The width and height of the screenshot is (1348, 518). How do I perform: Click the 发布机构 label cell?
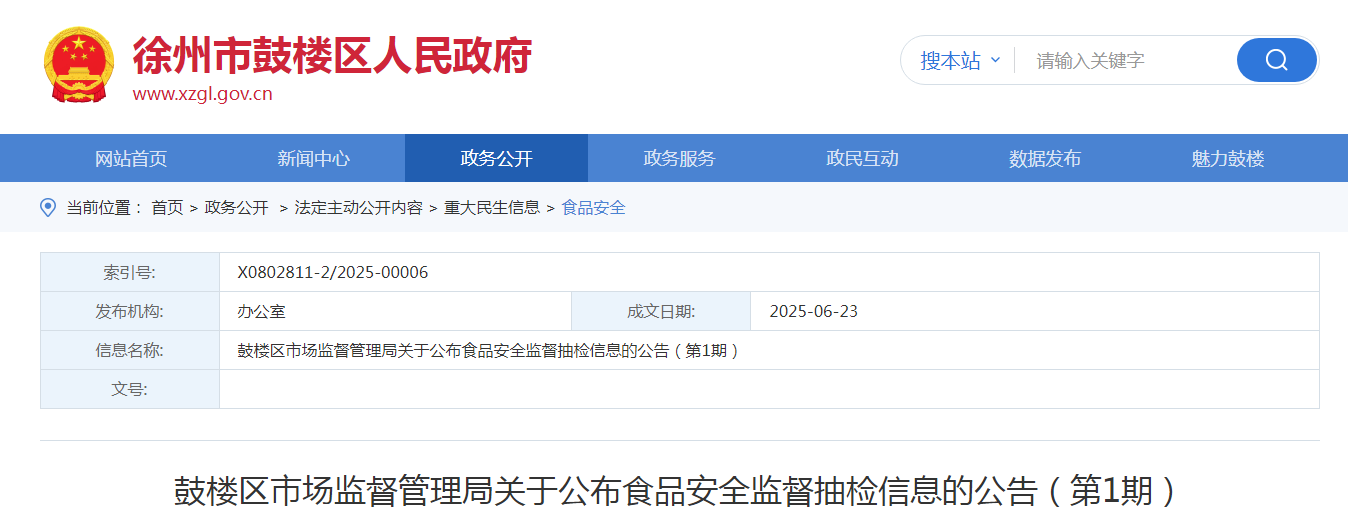point(130,311)
